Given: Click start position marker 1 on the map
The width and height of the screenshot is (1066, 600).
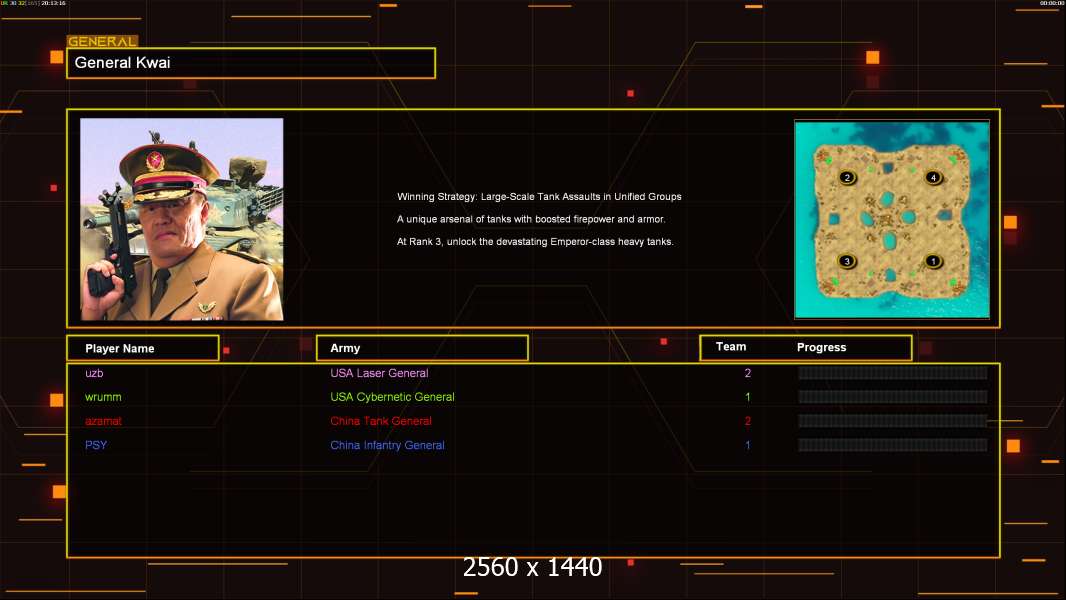Looking at the screenshot, I should point(933,261).
